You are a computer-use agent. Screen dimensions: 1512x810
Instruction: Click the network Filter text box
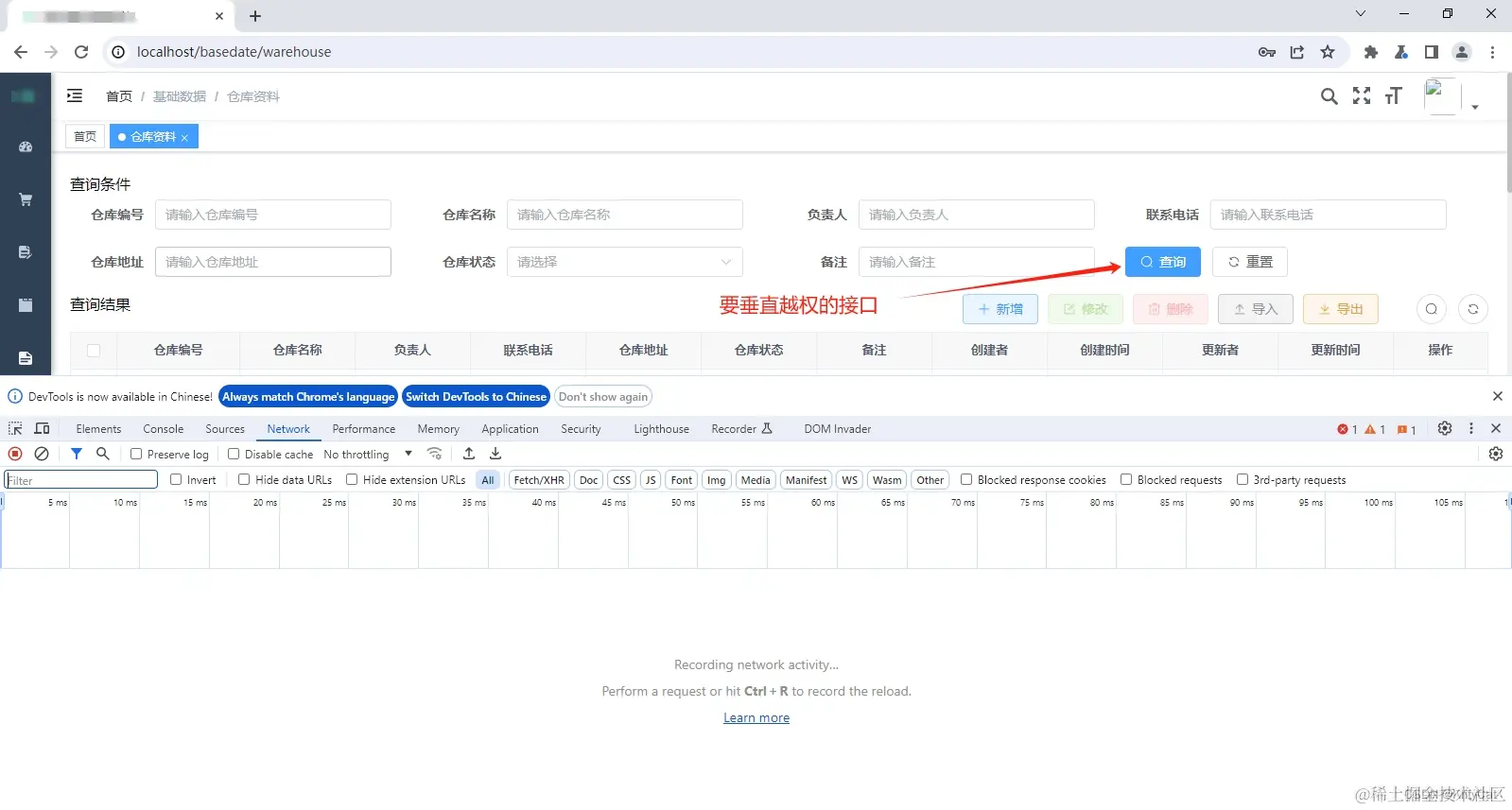(x=81, y=480)
